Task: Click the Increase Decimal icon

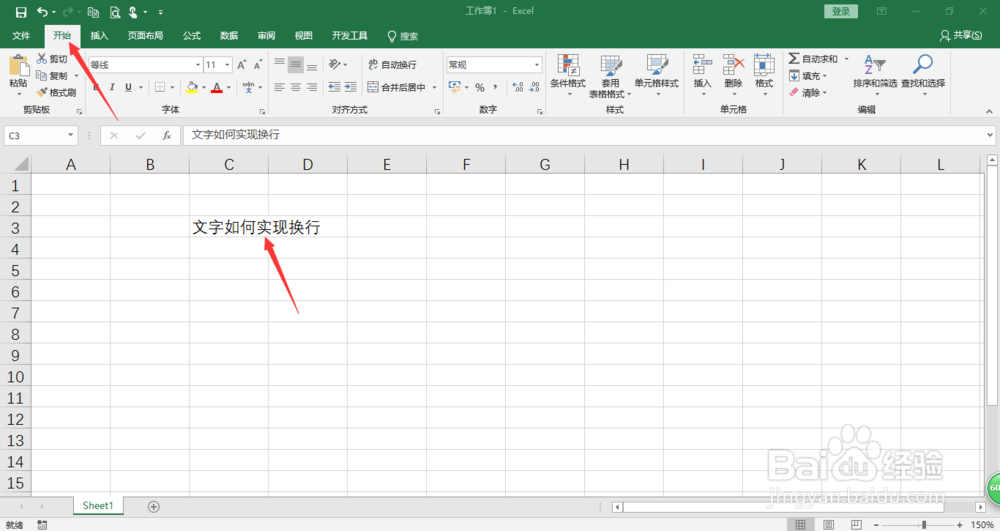Action: tap(518, 87)
